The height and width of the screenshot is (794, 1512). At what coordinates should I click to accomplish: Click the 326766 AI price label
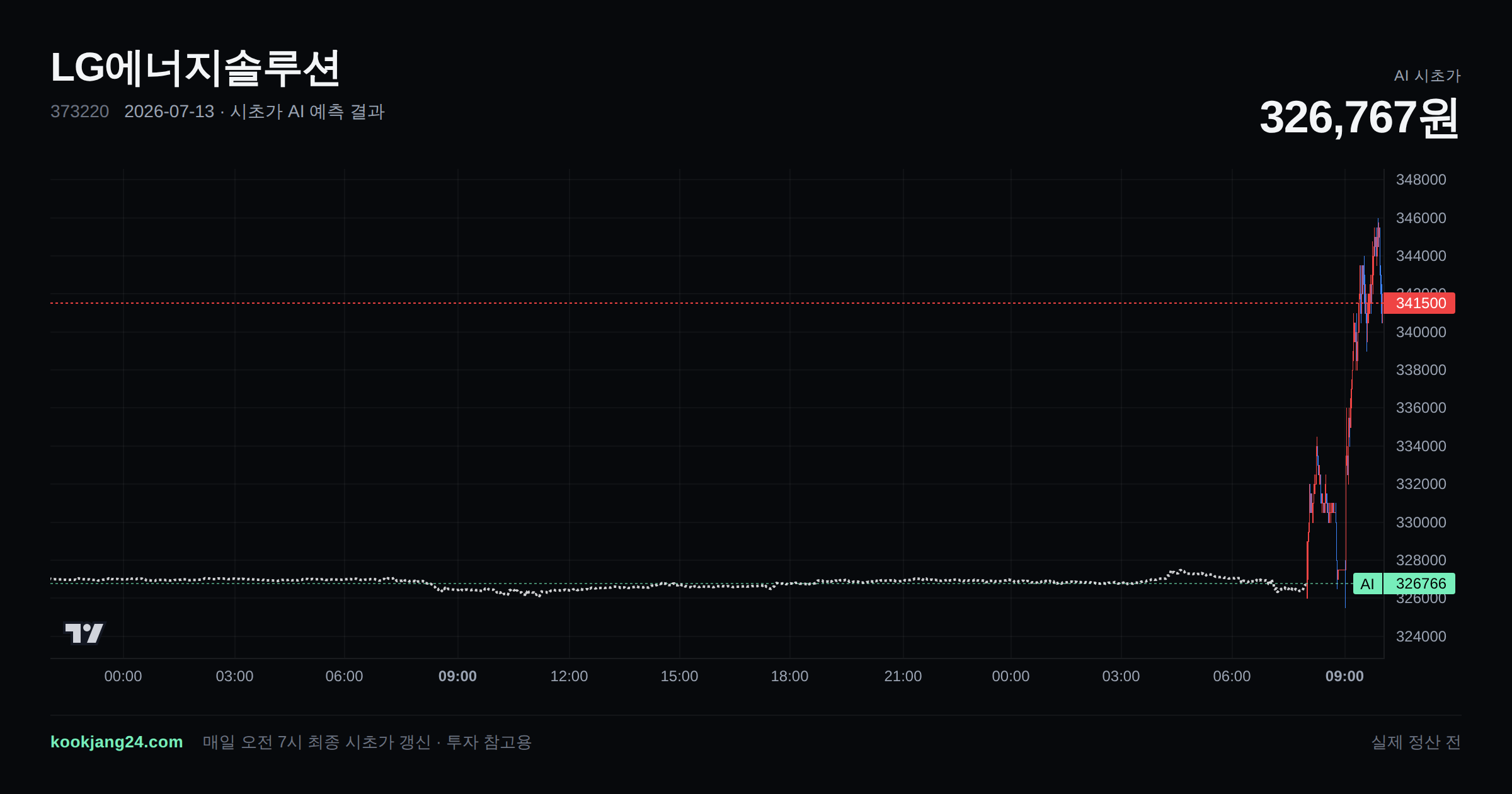pyautogui.click(x=1420, y=584)
